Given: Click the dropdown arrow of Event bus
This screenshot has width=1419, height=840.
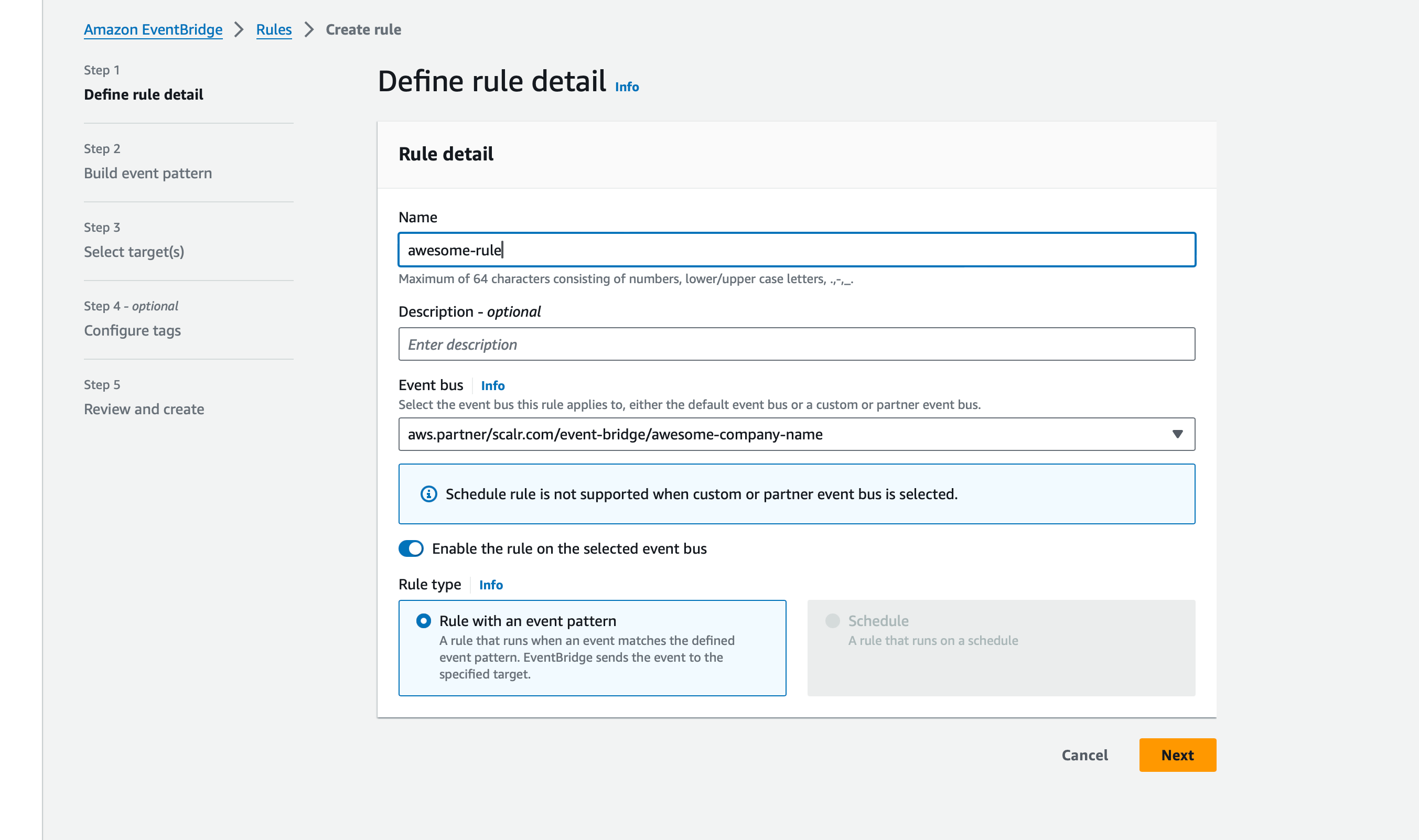Looking at the screenshot, I should (1177, 434).
